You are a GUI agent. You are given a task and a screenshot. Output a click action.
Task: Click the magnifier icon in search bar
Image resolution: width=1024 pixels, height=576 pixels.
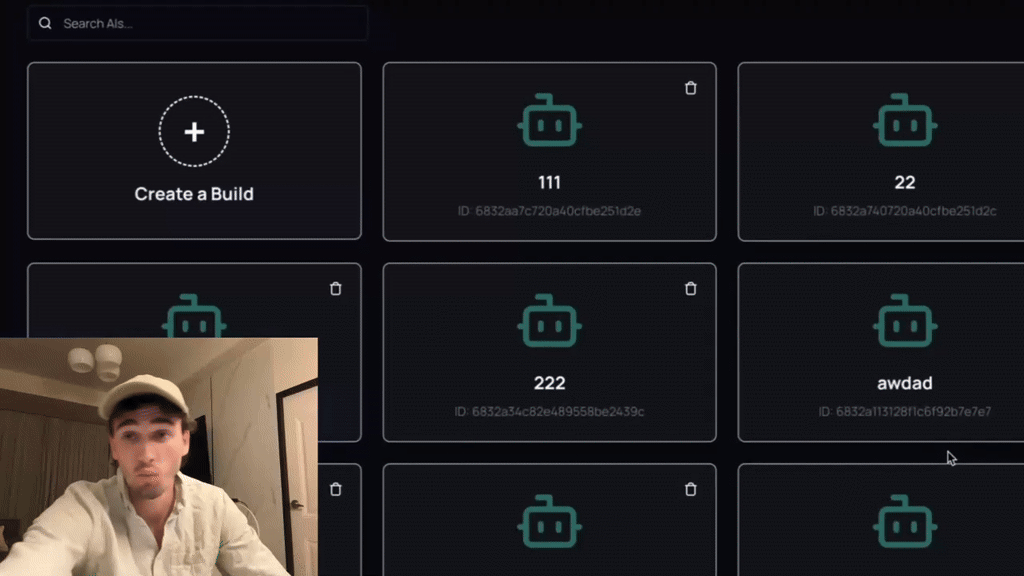click(x=45, y=24)
